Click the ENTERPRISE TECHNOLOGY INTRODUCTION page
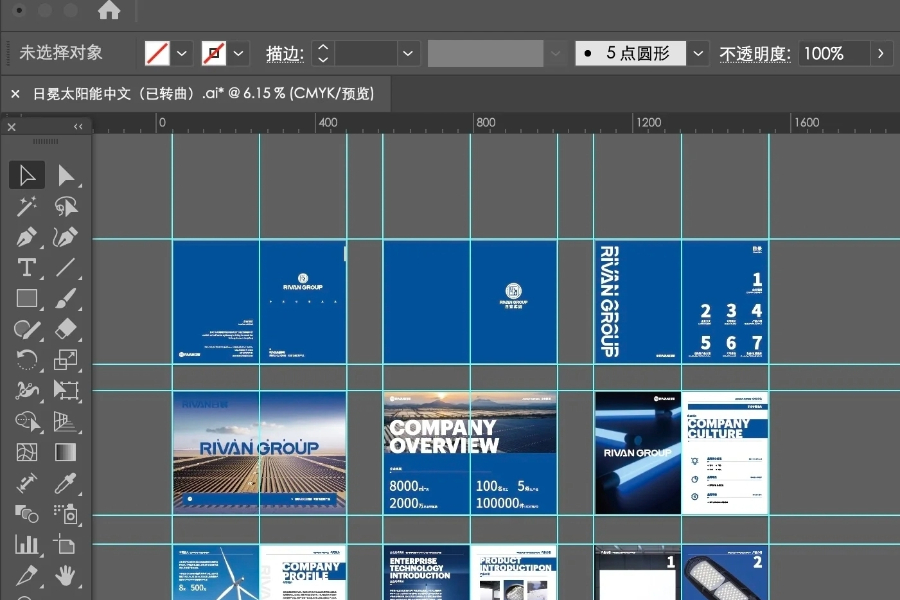 point(426,572)
